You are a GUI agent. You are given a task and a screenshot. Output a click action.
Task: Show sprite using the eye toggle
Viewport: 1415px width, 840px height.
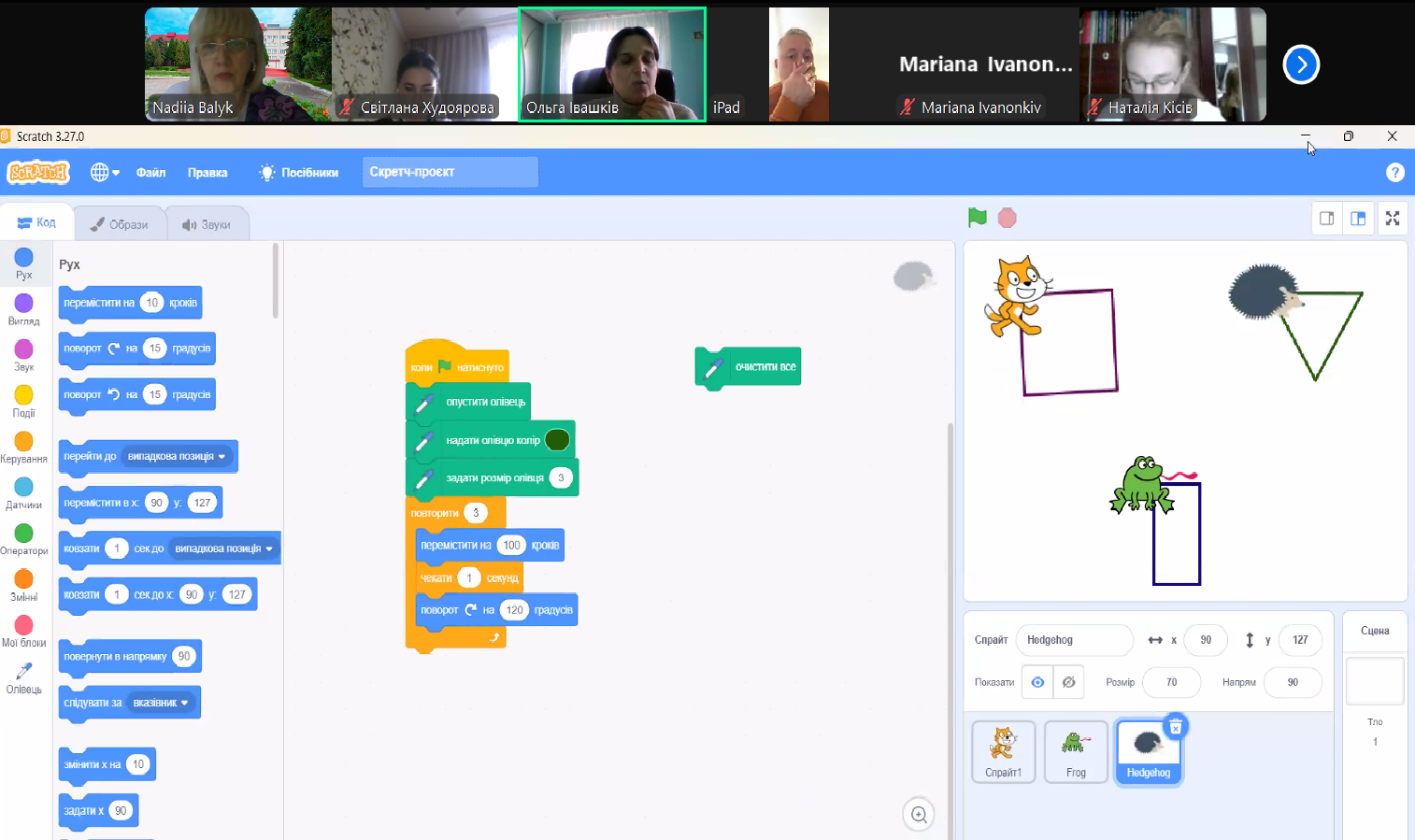pyautogui.click(x=1037, y=682)
